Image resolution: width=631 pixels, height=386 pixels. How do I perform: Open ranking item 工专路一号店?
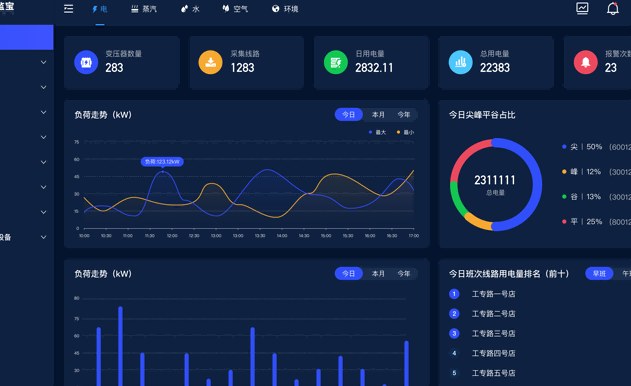pos(493,294)
